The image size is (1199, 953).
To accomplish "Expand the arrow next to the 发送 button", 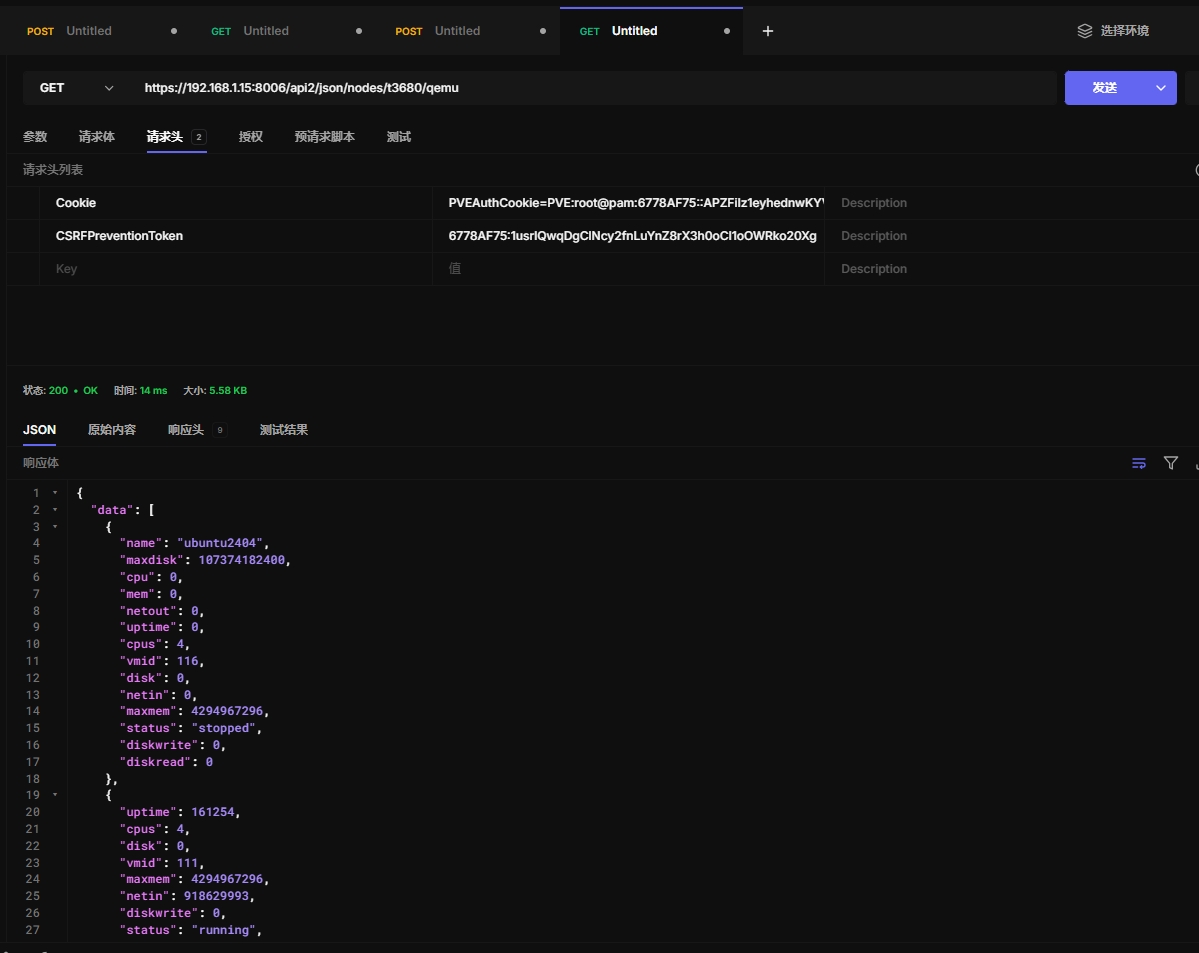I will tap(1161, 88).
